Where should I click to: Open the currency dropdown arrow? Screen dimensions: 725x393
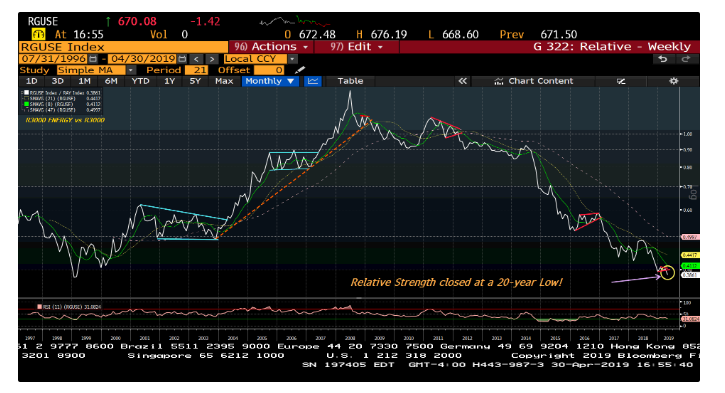click(x=292, y=59)
